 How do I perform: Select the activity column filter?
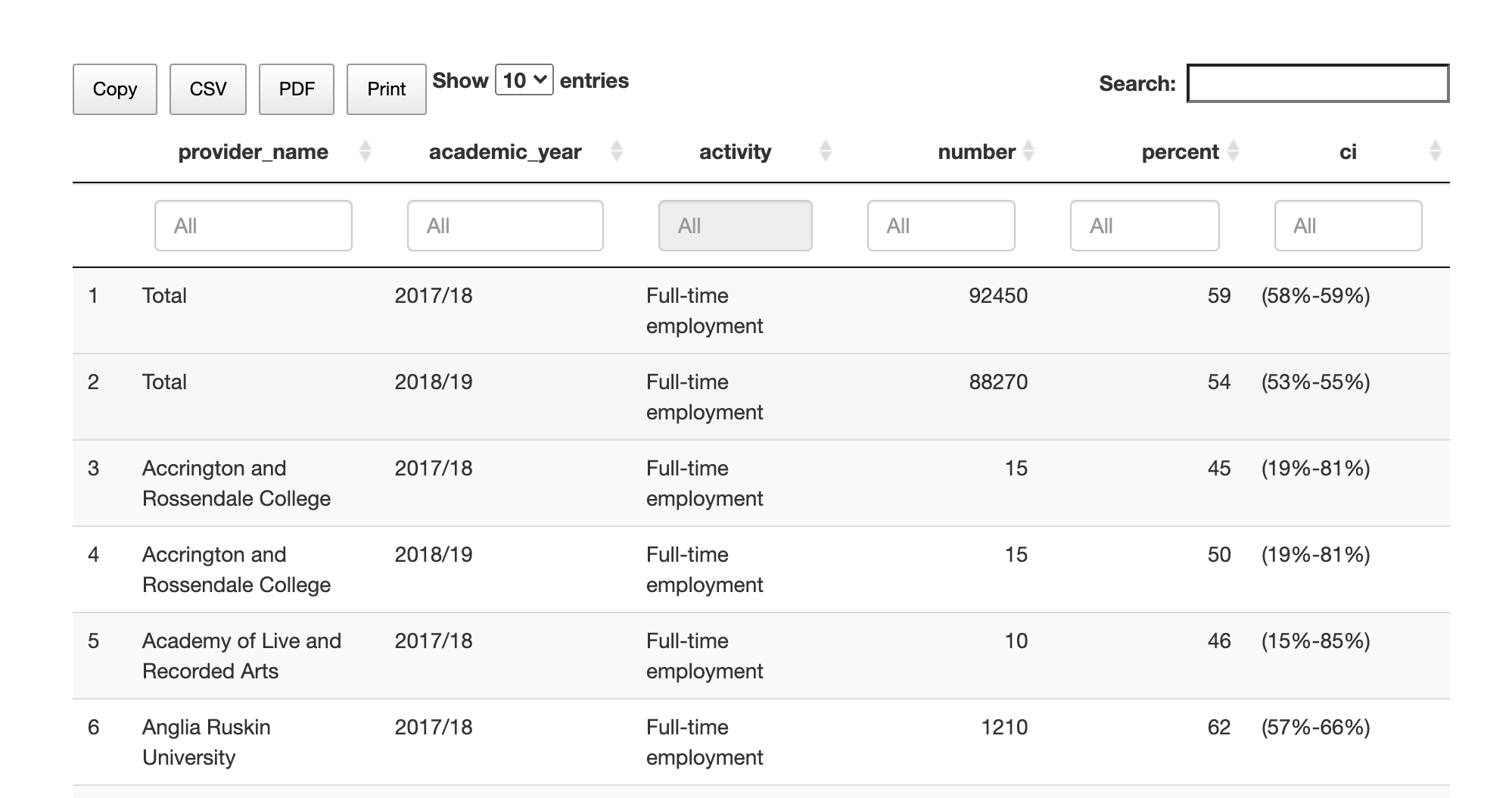tap(735, 225)
